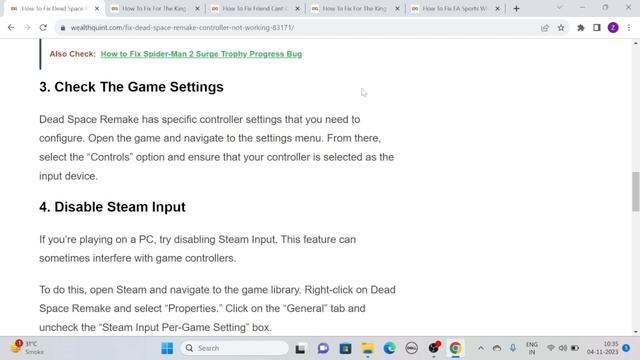Go back to the previous page
Image resolution: width=640 pixels, height=360 pixels.
point(11,27)
